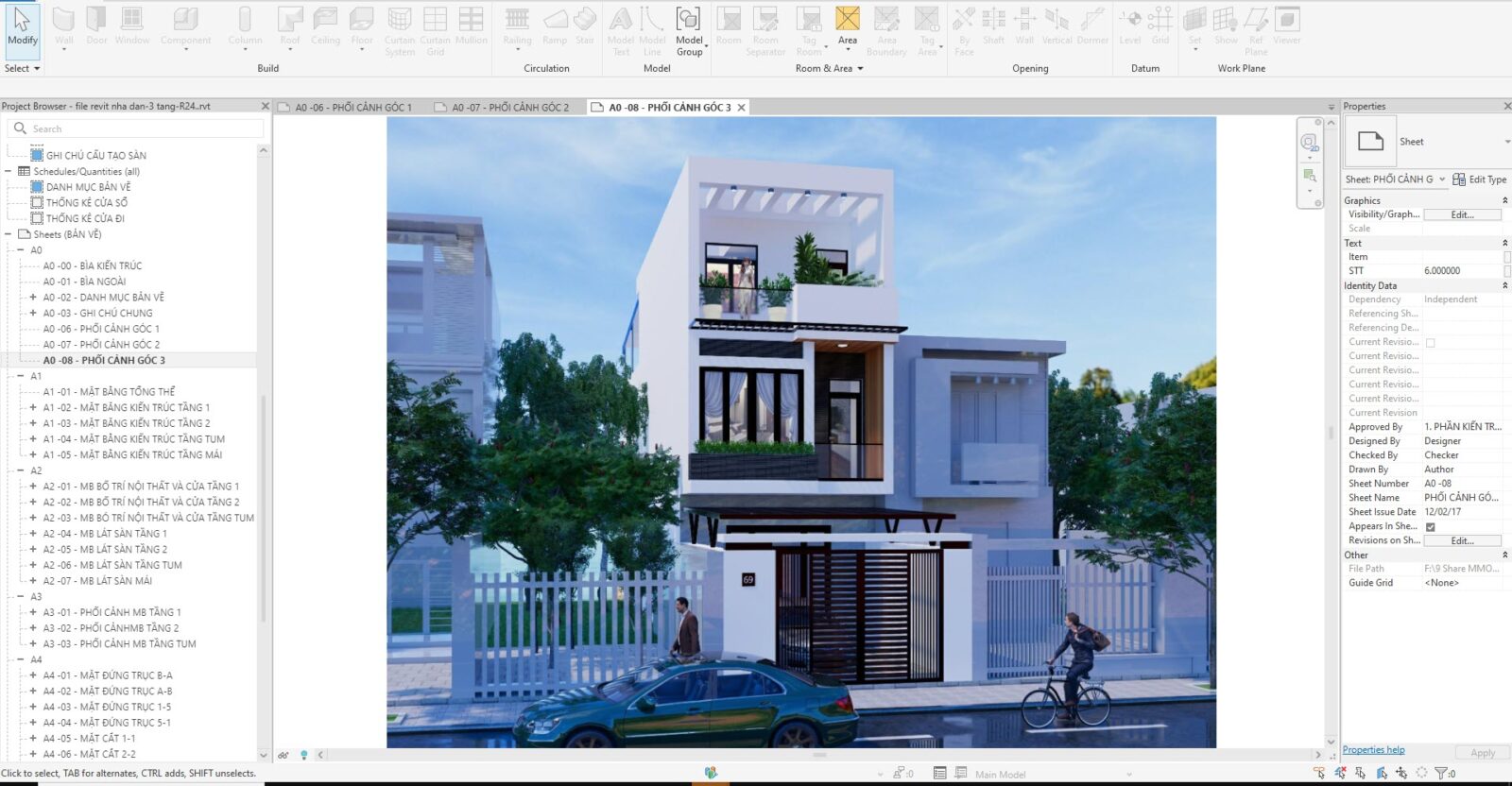Toggle Select Links in the status bar

(1319, 774)
